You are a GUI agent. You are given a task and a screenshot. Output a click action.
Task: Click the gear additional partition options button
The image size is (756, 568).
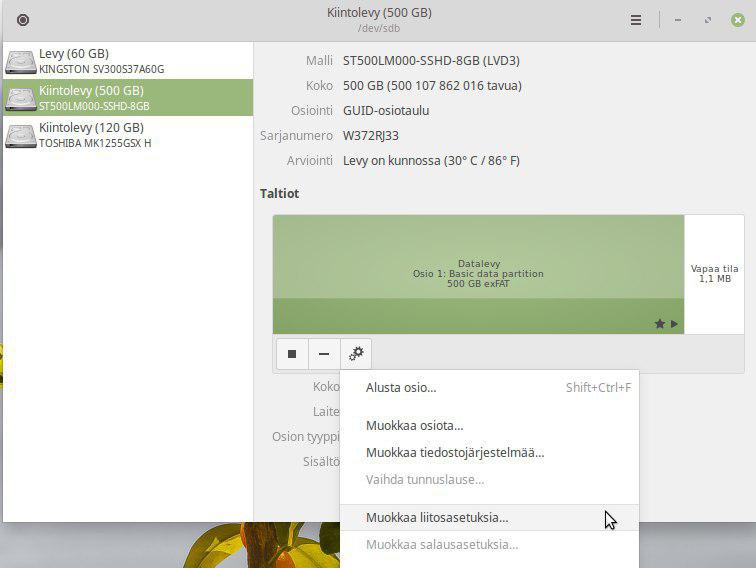[356, 354]
